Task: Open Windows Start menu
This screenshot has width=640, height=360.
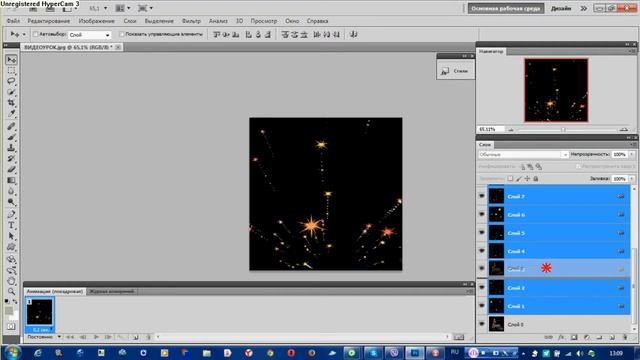Action: (12, 352)
